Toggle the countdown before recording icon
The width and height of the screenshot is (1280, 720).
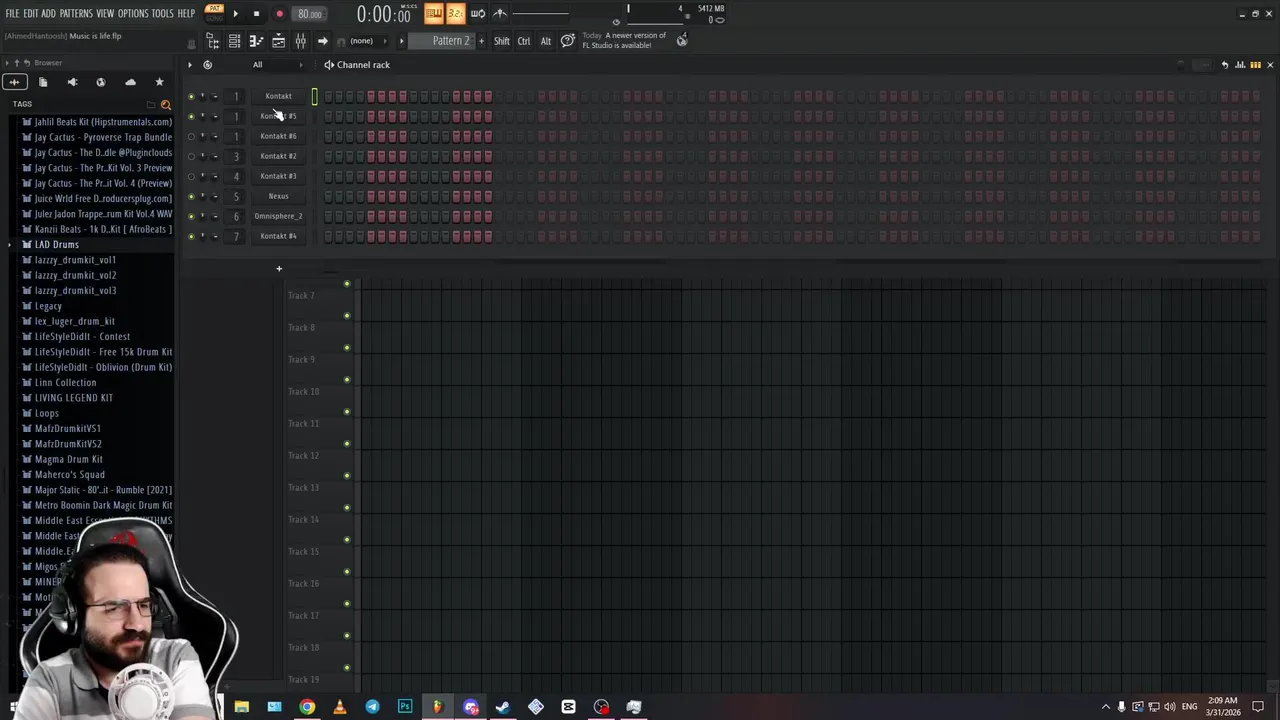(455, 14)
